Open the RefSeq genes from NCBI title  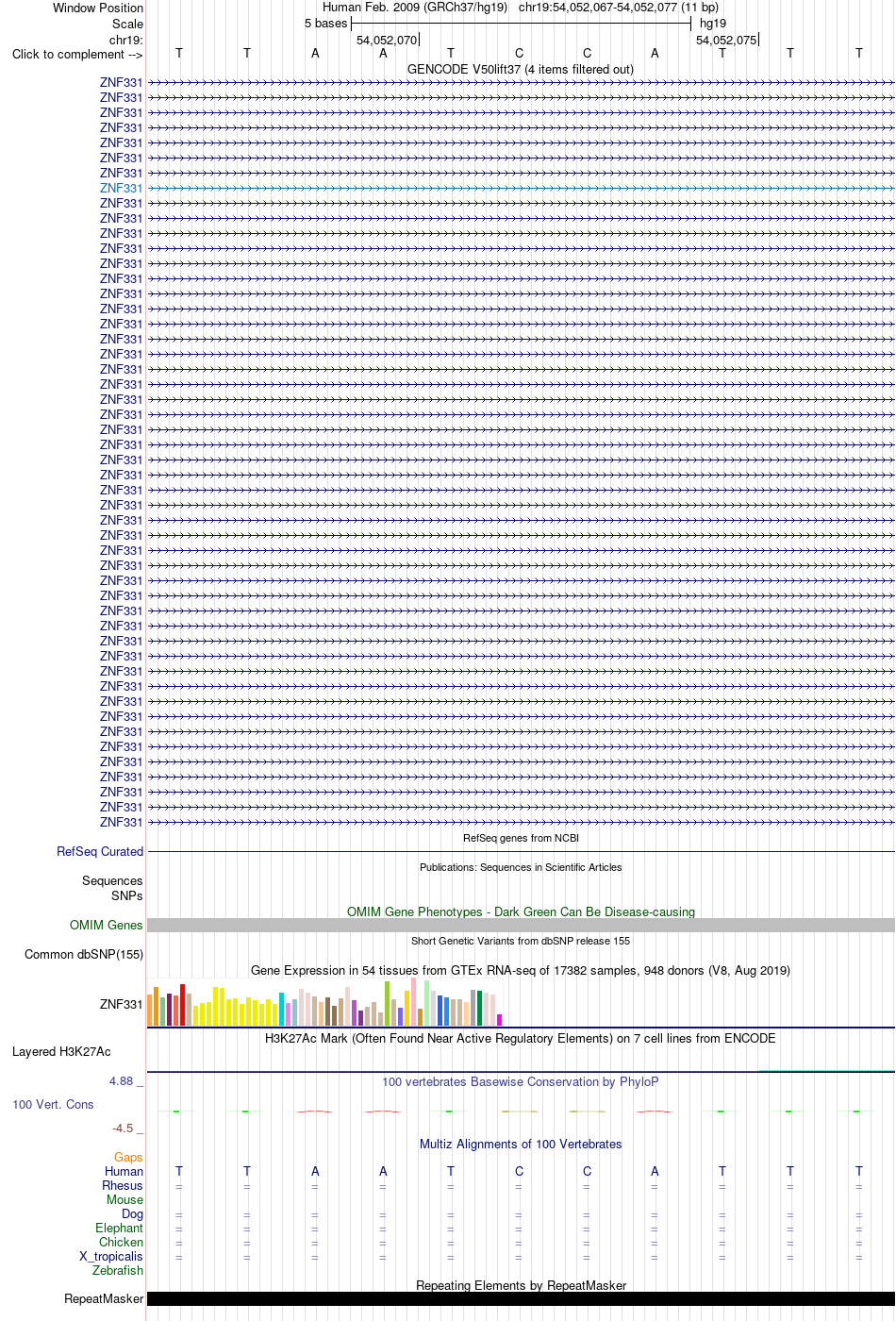pos(521,838)
